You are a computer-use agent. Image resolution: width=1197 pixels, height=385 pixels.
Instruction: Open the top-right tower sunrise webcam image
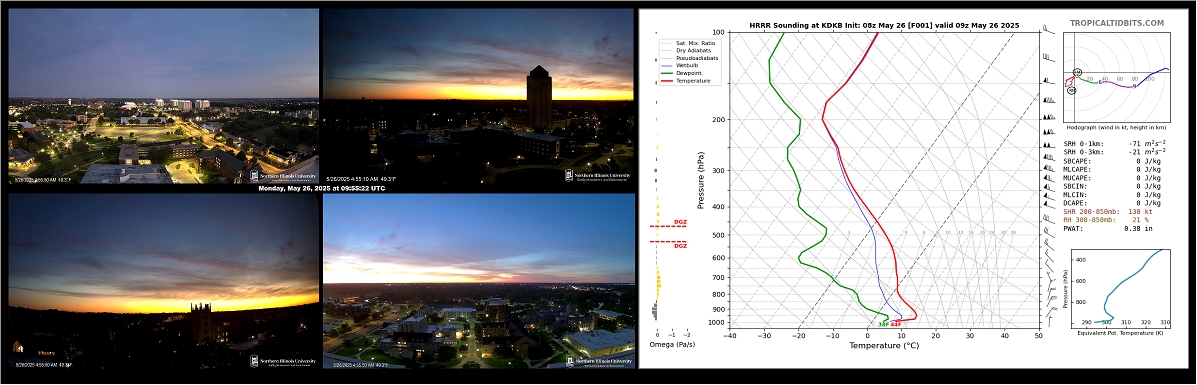479,96
